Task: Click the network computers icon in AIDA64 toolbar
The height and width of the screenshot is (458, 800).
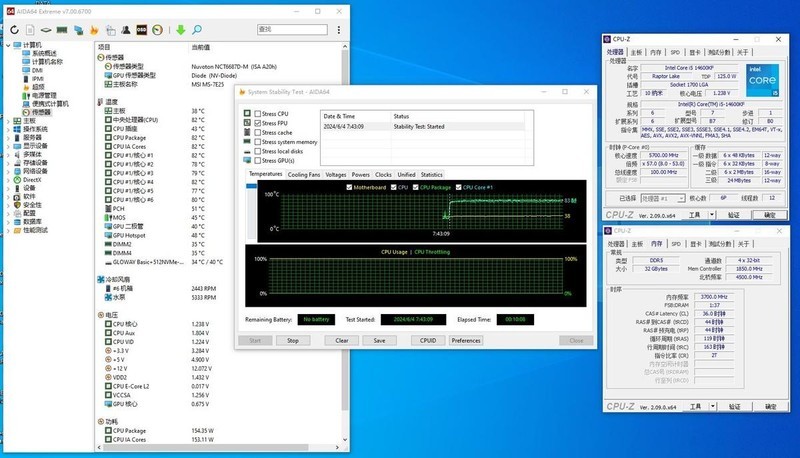Action: click(x=79, y=30)
